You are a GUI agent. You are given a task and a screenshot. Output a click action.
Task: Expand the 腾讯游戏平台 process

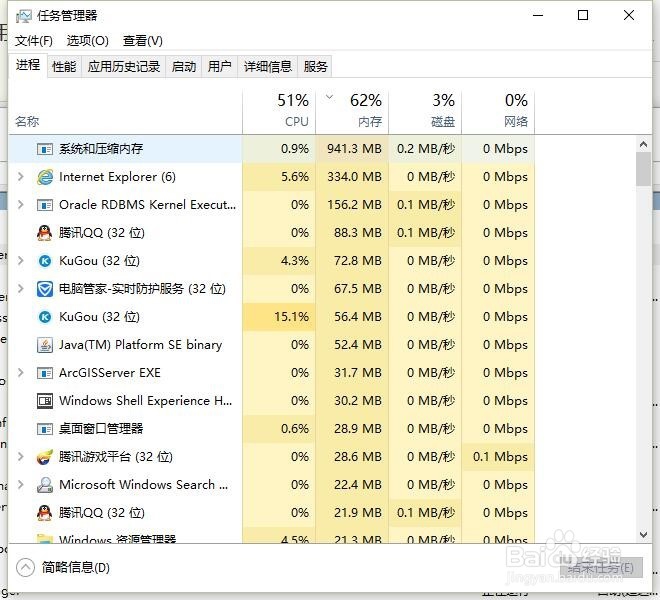20,456
